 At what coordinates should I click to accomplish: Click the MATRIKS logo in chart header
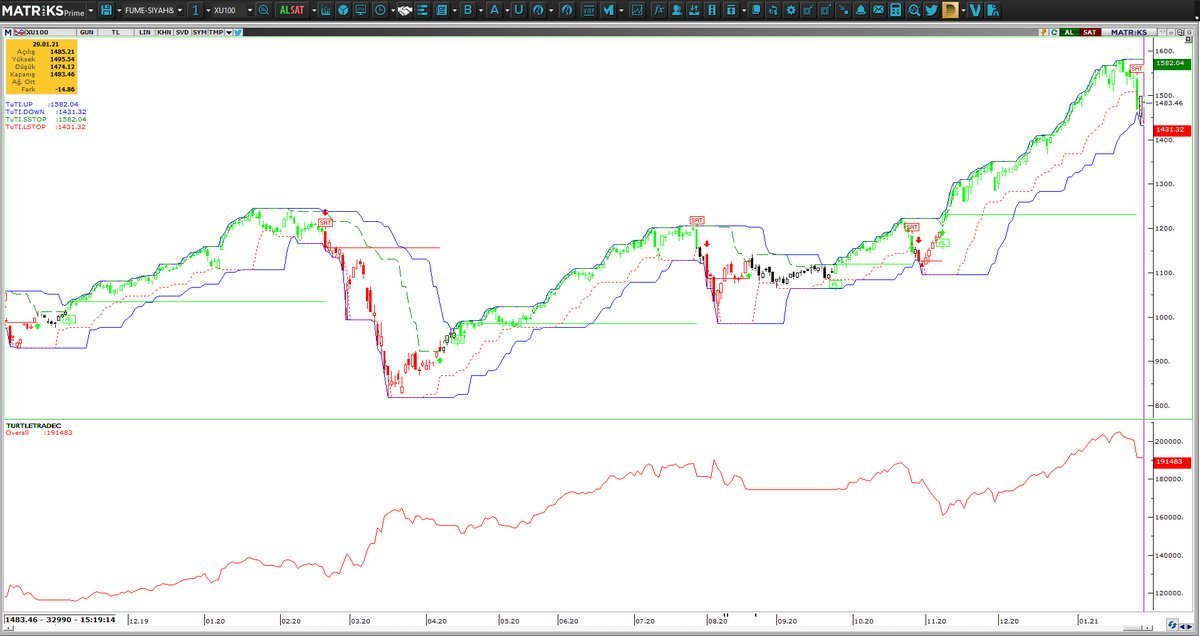point(1130,32)
